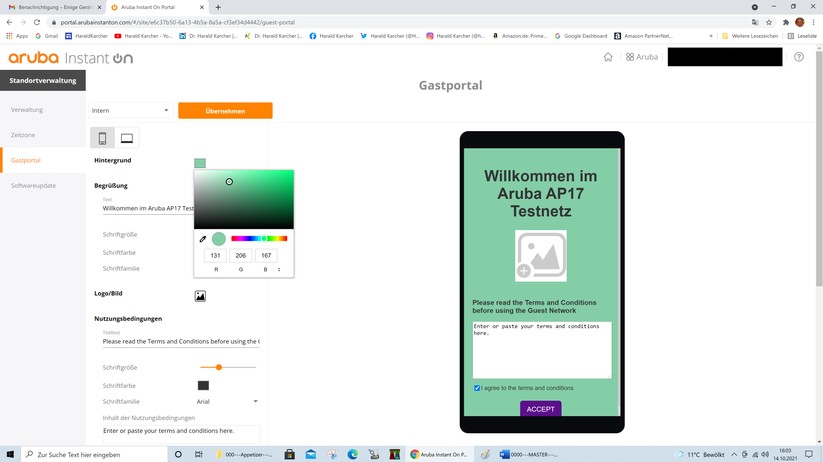Open help question mark icon

point(799,57)
